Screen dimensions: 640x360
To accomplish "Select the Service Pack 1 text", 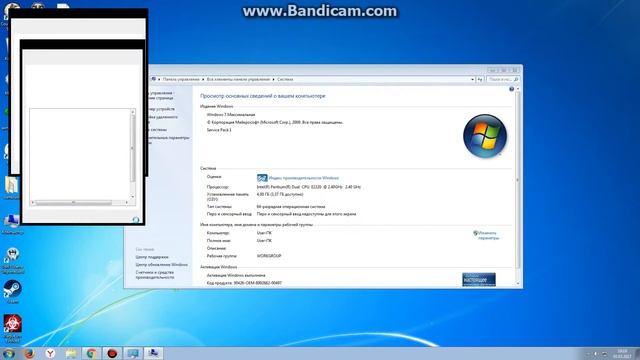I will click(x=219, y=130).
